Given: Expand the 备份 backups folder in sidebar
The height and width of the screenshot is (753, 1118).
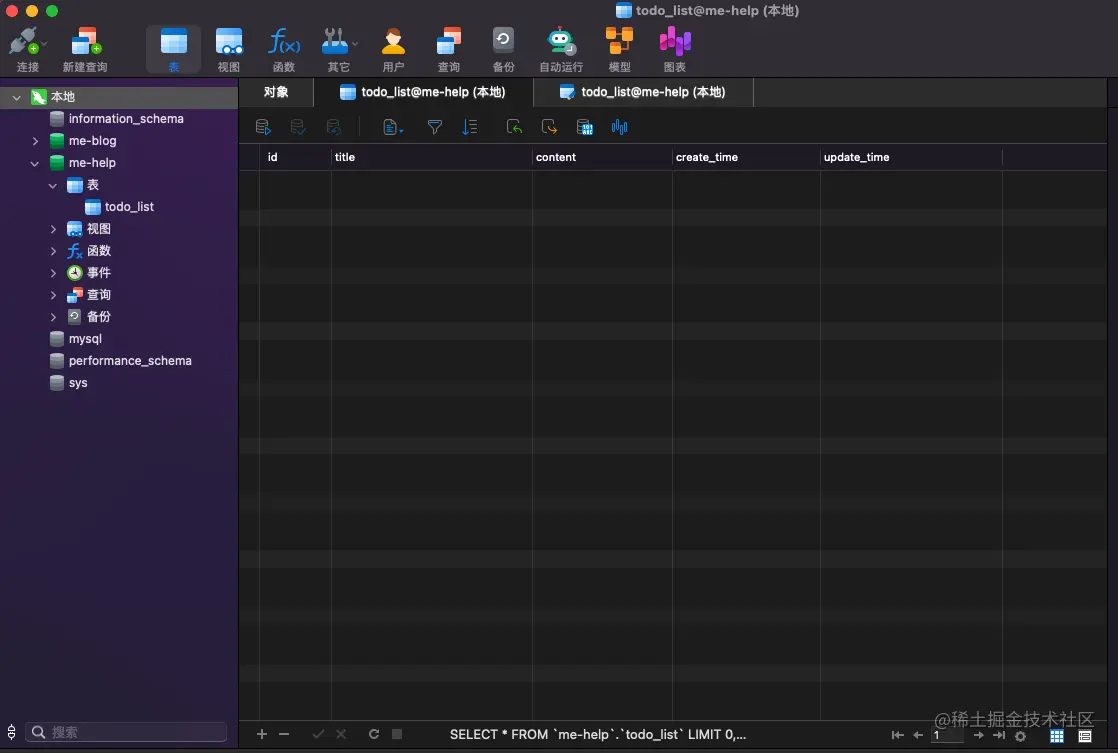Looking at the screenshot, I should (53, 317).
